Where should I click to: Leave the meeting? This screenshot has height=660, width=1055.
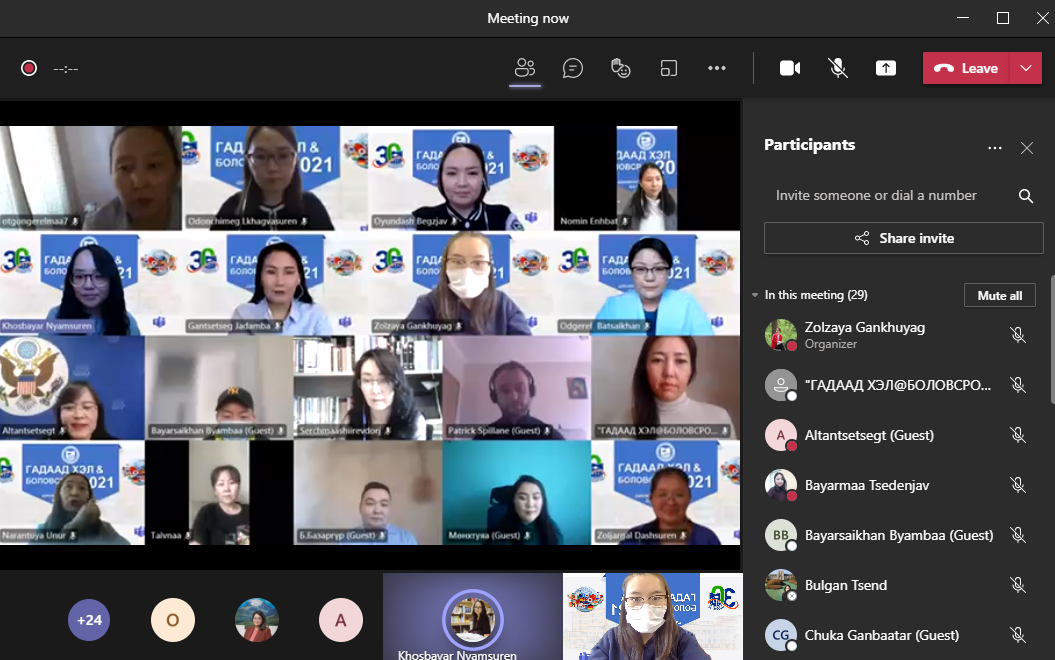(966, 68)
